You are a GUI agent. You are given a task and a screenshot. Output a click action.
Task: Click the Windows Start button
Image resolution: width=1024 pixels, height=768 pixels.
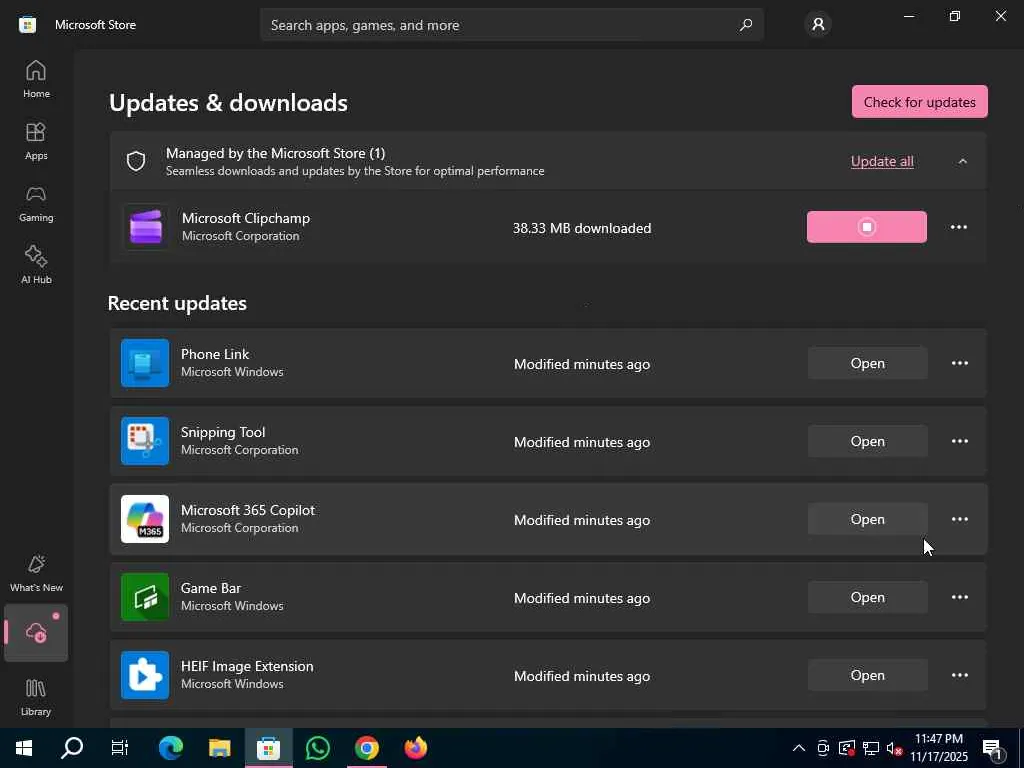[24, 748]
